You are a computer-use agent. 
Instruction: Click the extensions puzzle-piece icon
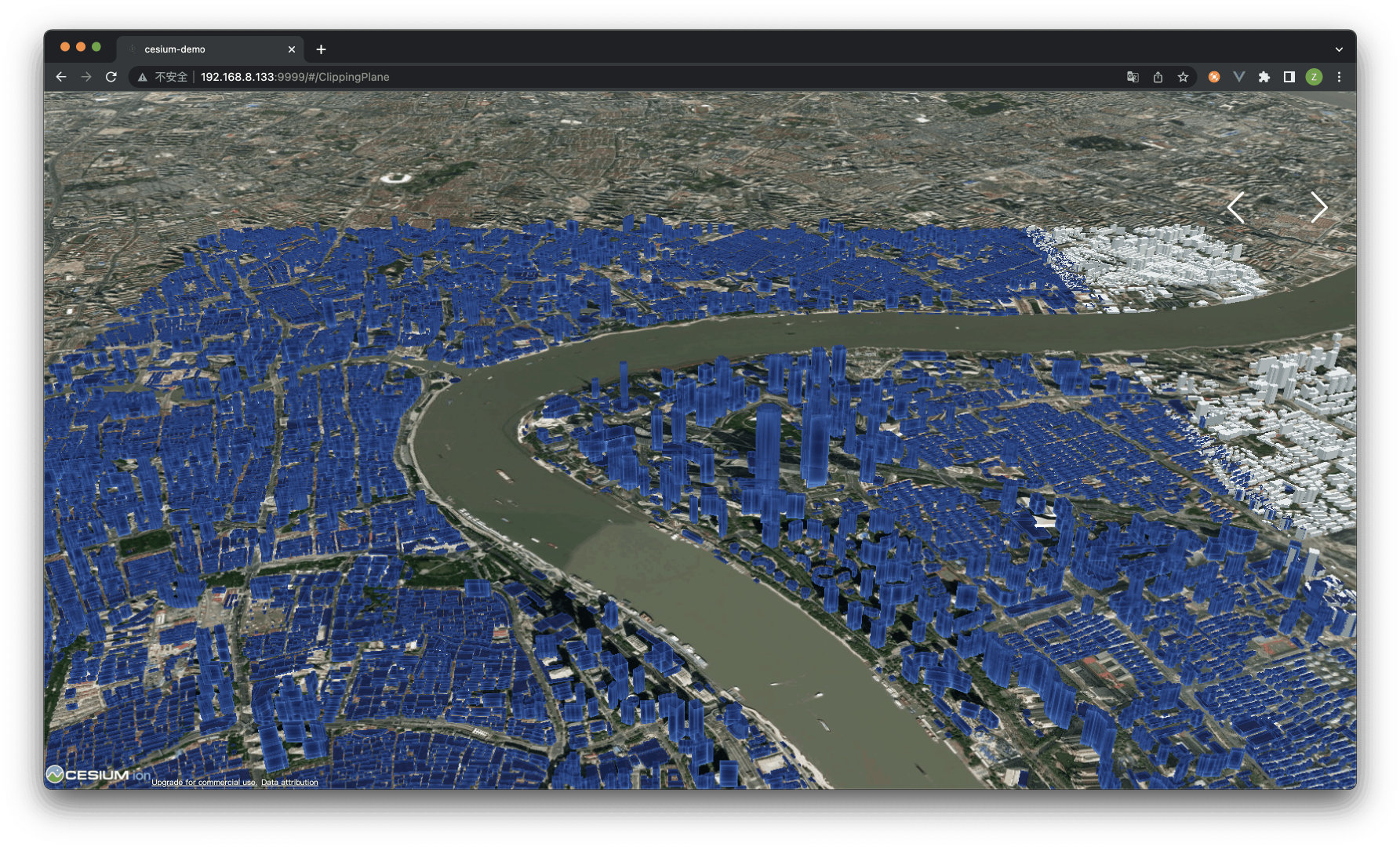[1266, 77]
